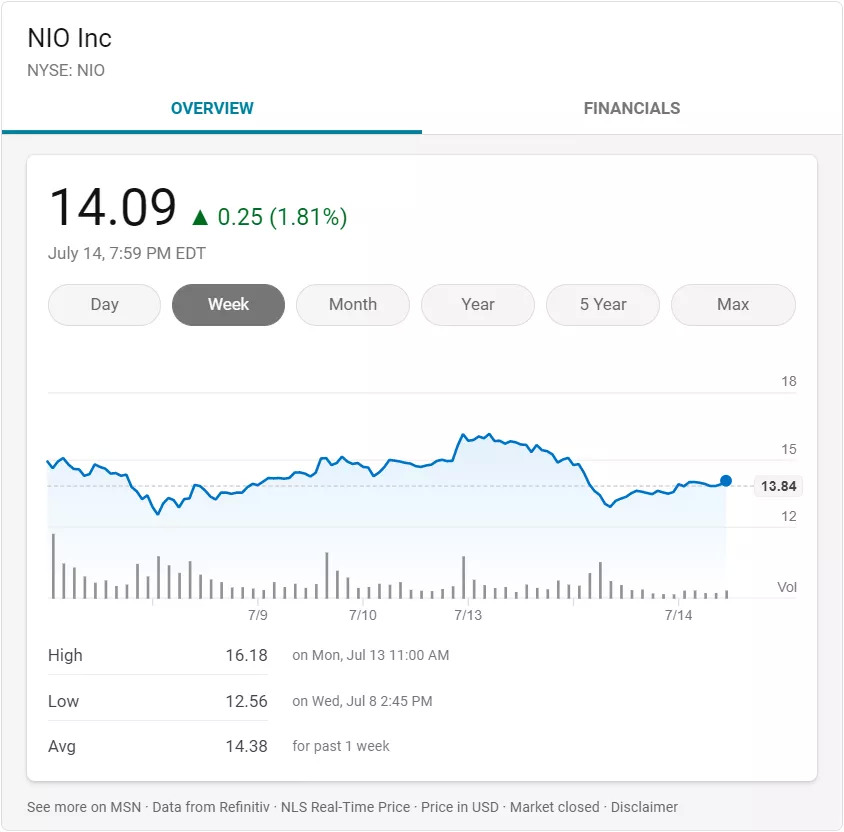Click the 7/9 date marker on chart
Screen dimensions: 844x832
point(257,615)
